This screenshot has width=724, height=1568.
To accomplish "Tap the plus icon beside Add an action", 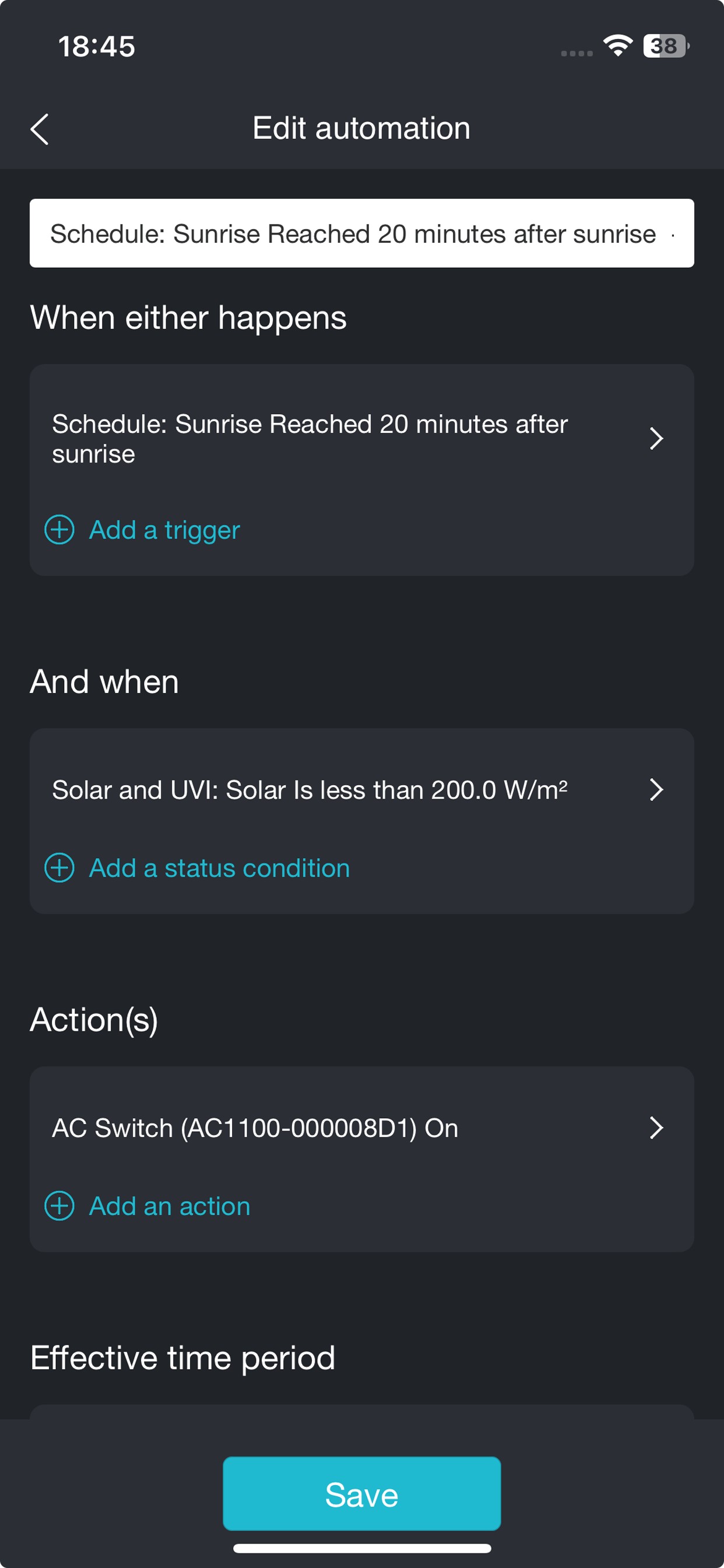I will tap(59, 1206).
